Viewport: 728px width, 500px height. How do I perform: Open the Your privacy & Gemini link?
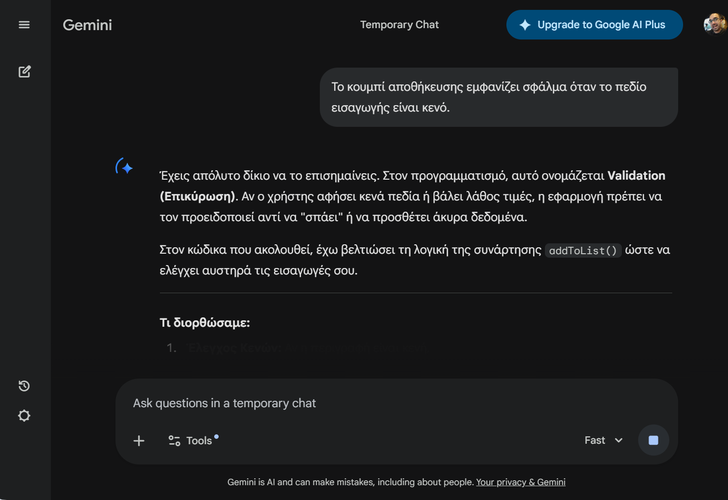520,482
